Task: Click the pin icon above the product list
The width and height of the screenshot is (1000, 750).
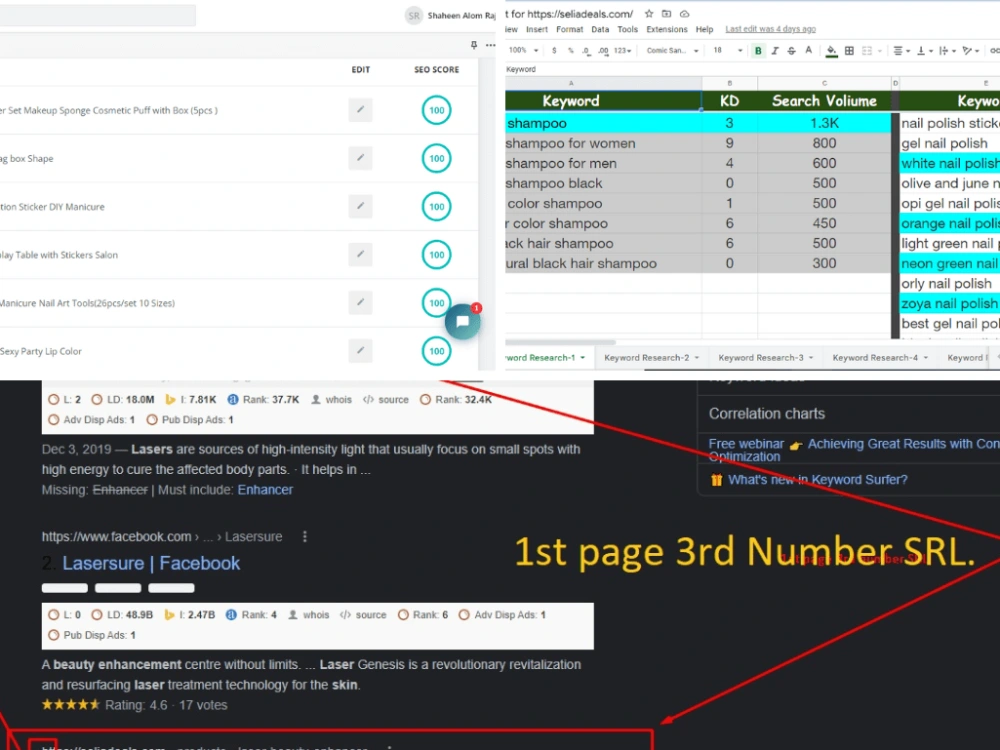Action: (473, 45)
